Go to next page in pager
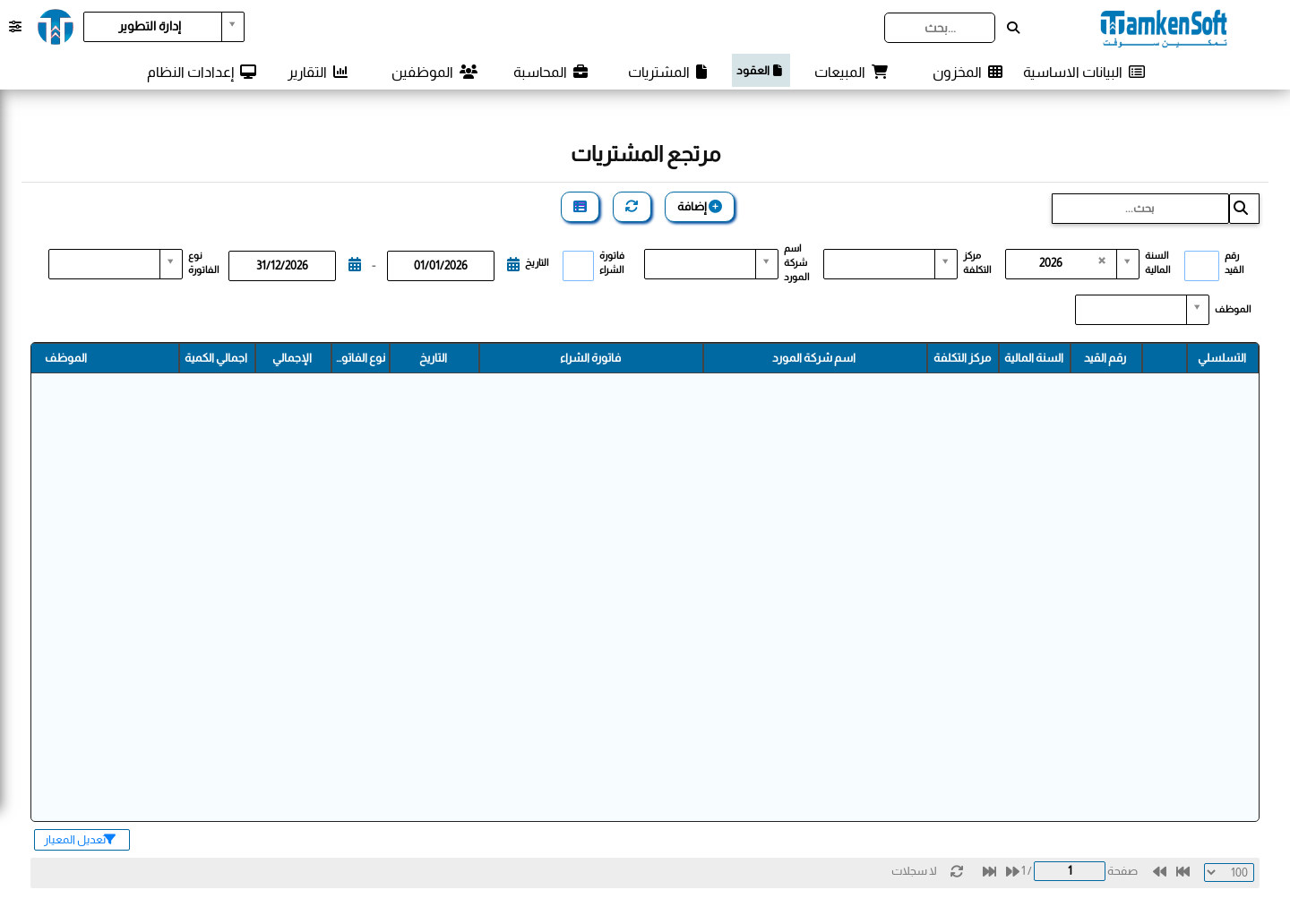Viewport: 1290px width, 924px height. [1012, 871]
